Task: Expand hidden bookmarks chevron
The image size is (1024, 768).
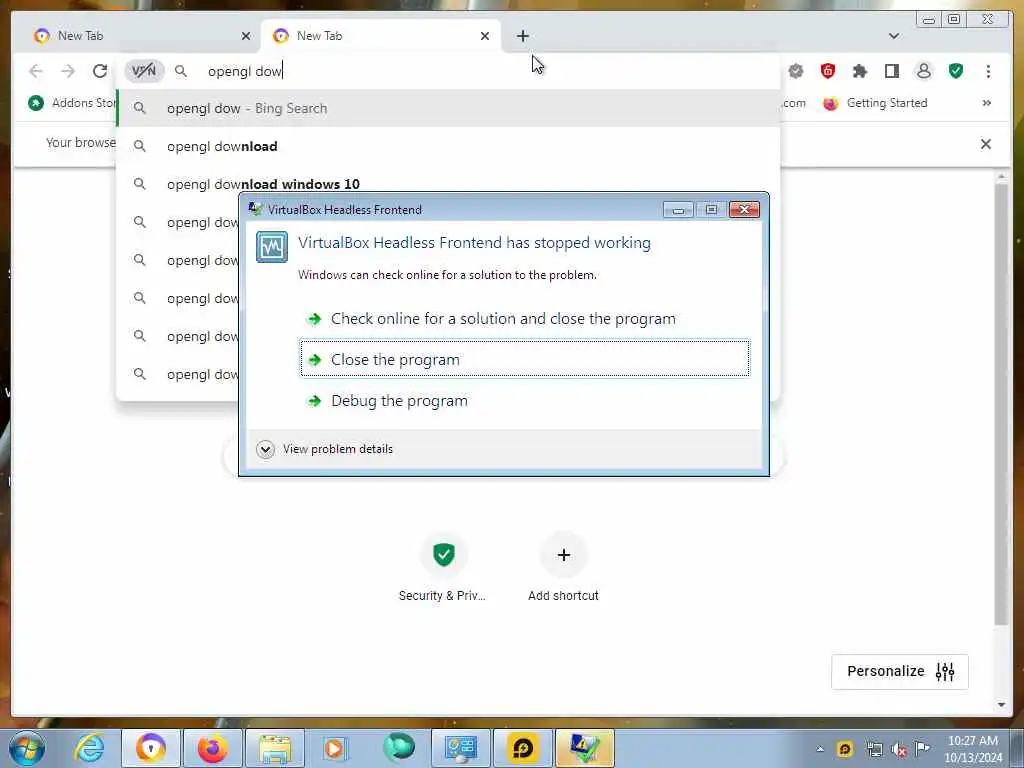Action: pos(986,103)
